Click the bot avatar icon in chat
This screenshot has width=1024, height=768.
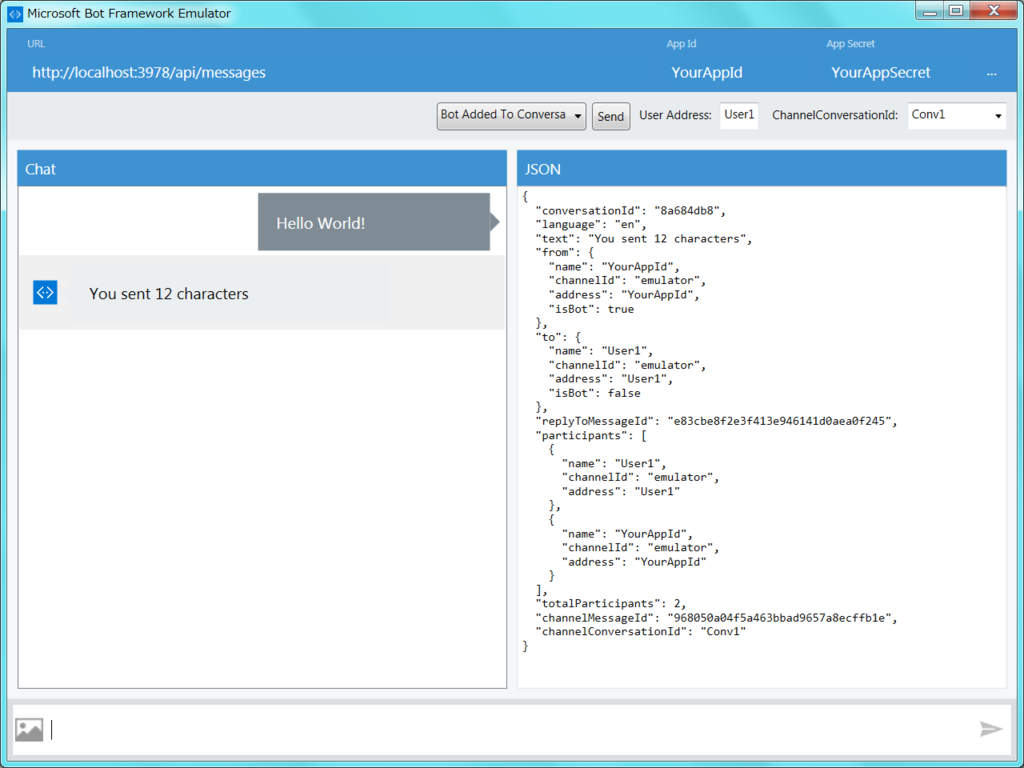click(x=45, y=292)
